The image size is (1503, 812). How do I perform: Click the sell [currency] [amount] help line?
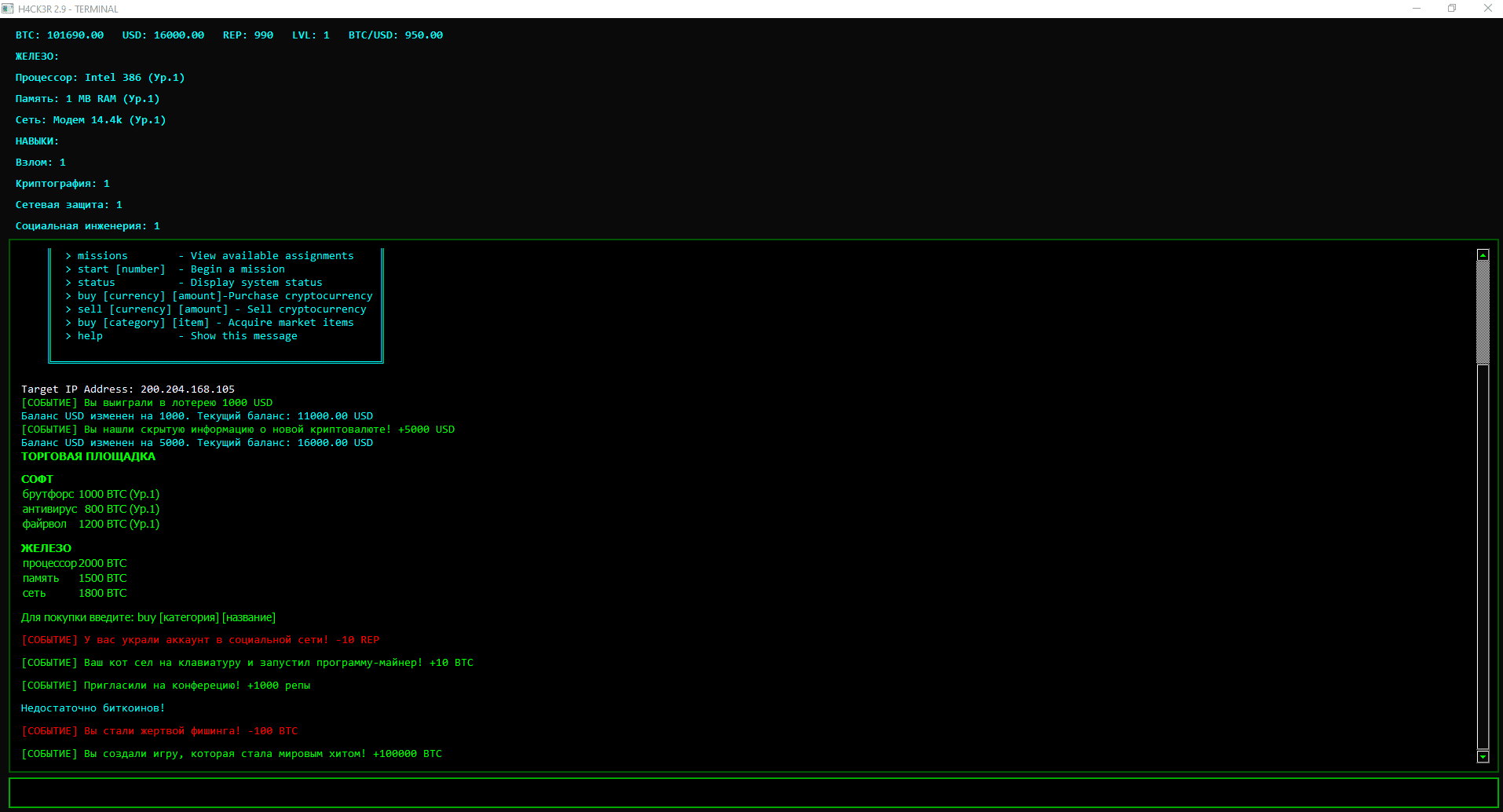216,309
